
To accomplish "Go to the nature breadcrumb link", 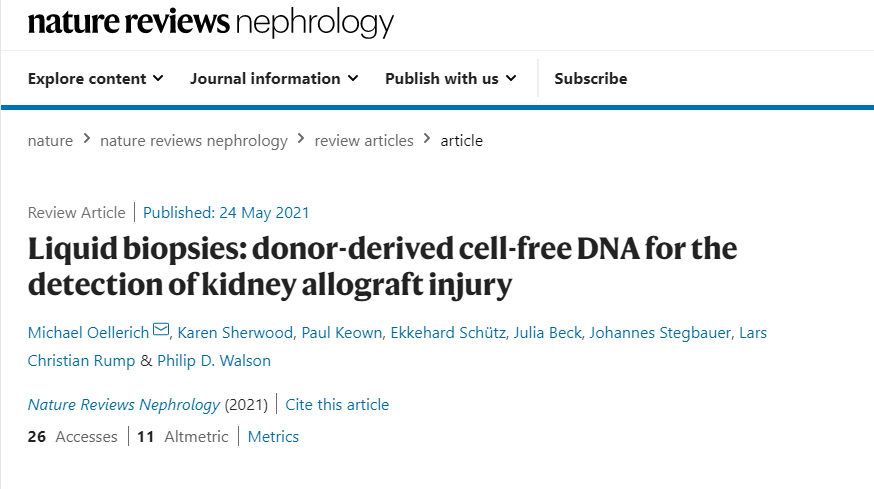I will (50, 141).
